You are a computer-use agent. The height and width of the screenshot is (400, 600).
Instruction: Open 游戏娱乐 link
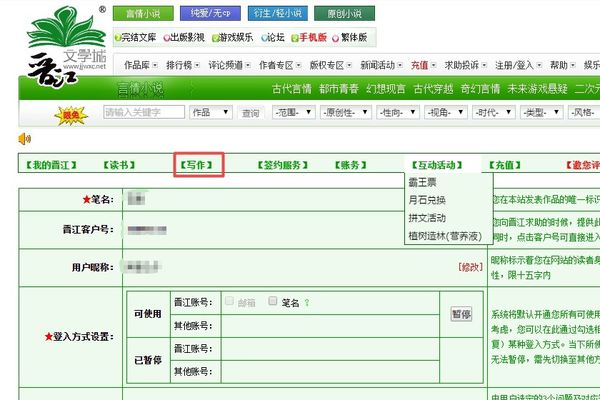[233, 38]
